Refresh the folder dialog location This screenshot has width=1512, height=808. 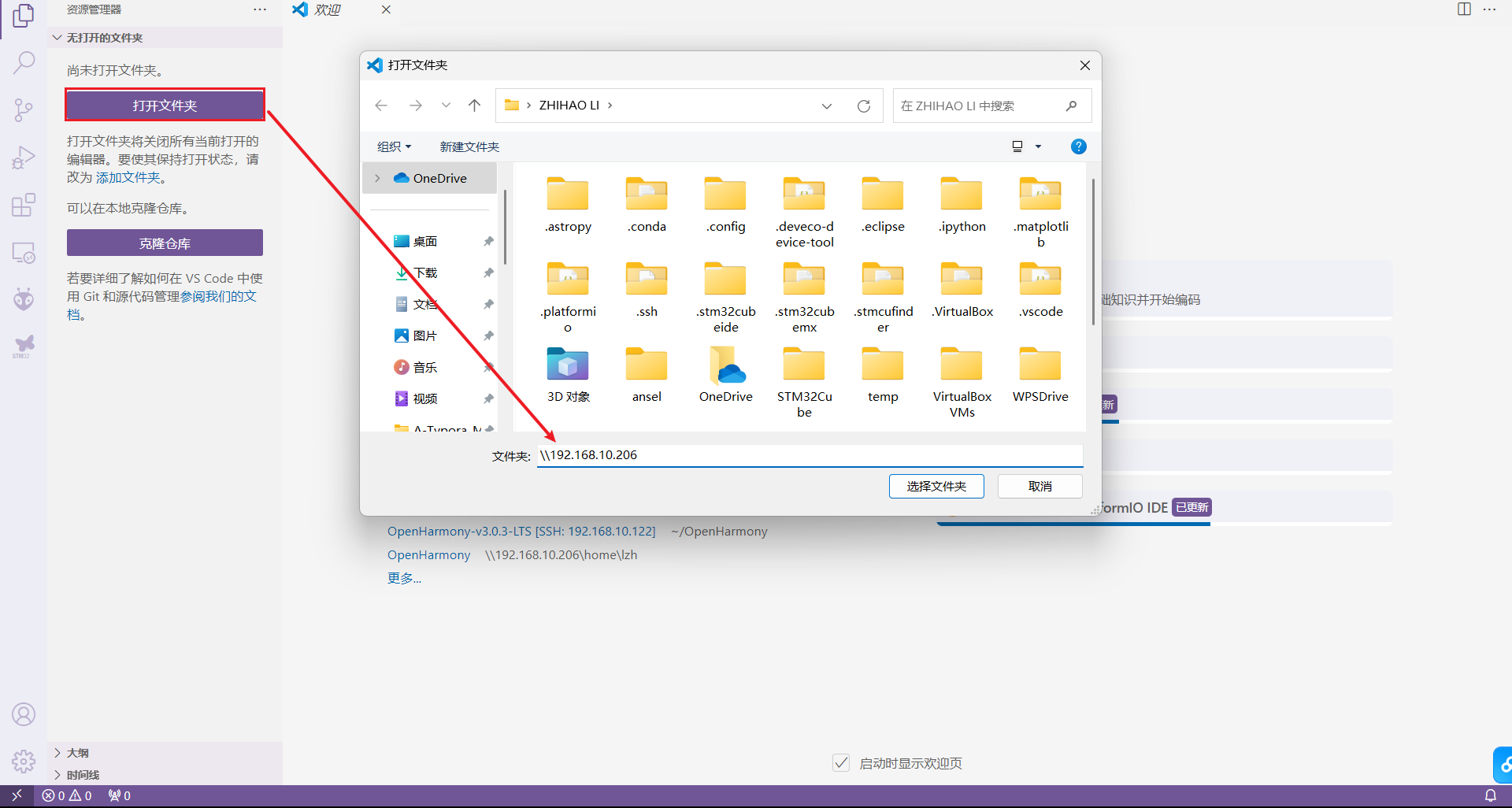click(x=864, y=106)
